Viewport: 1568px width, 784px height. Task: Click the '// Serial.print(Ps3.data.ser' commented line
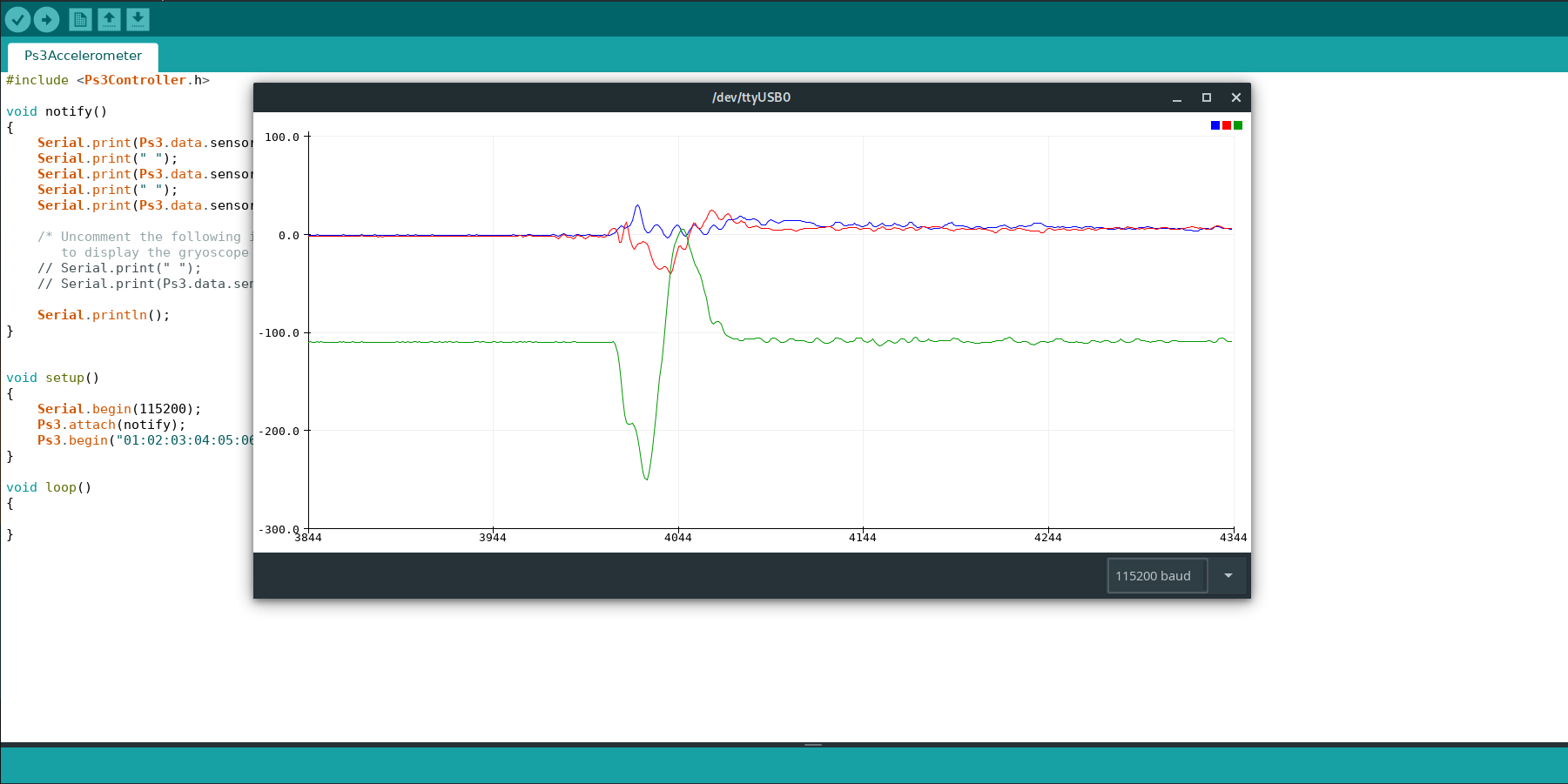coord(145,284)
